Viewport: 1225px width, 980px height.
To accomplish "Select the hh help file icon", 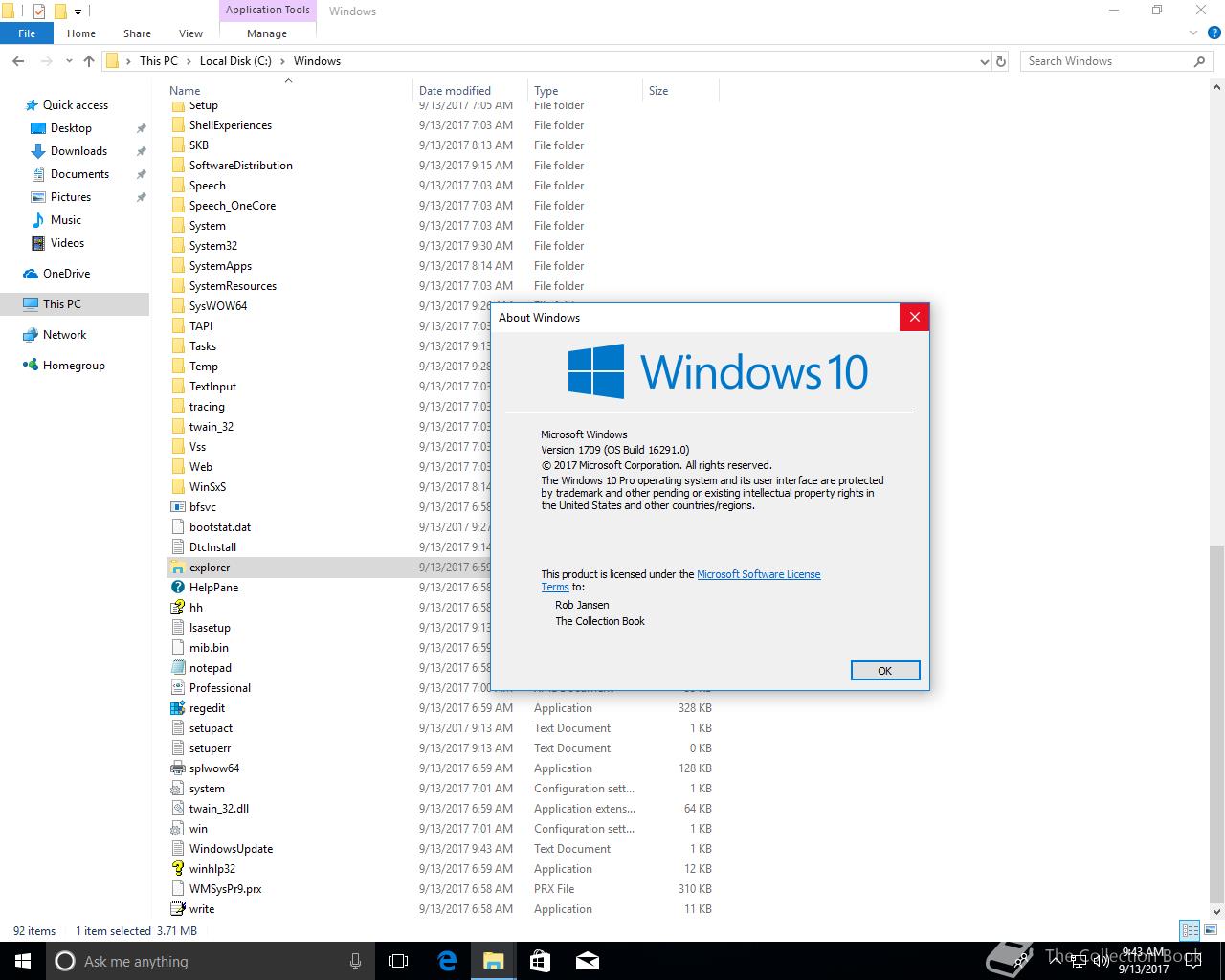I will (x=177, y=608).
